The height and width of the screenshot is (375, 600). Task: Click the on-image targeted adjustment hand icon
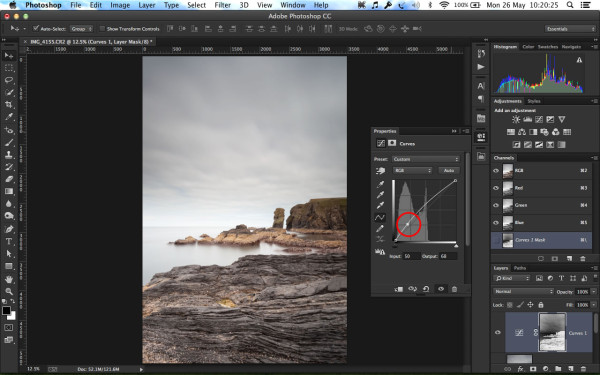coord(380,171)
